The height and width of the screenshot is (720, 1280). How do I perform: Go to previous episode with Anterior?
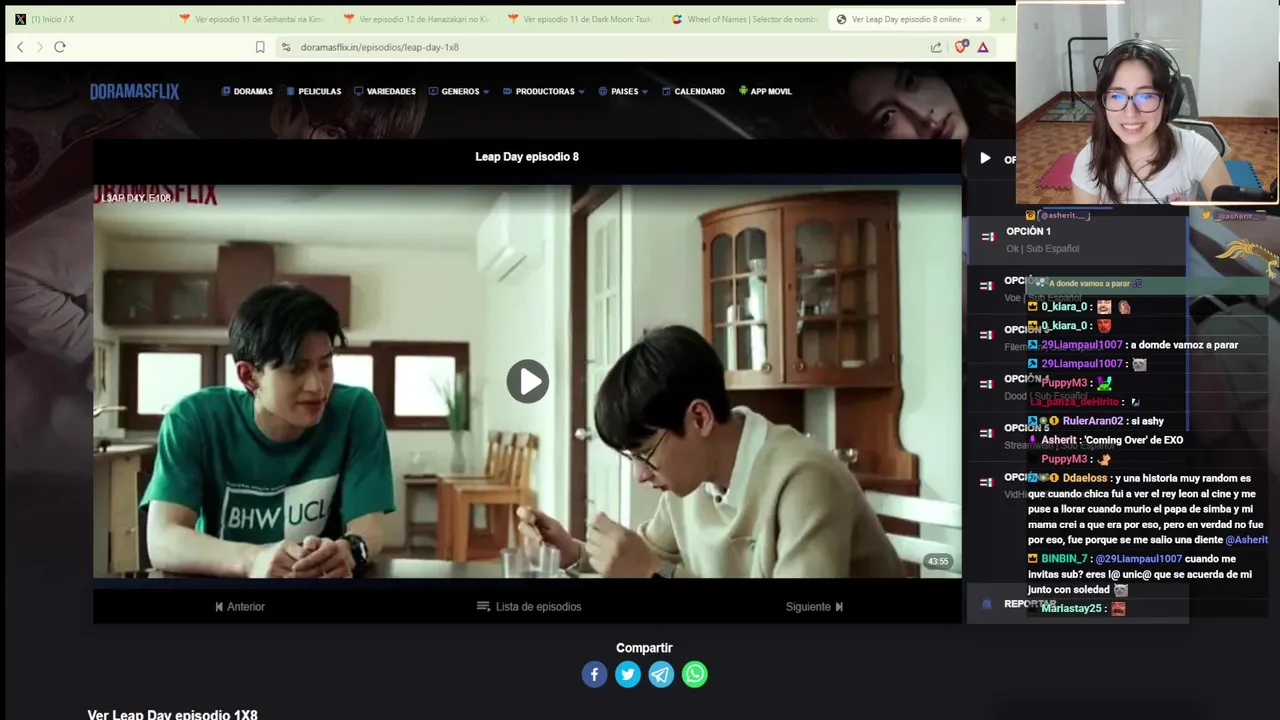[x=240, y=606]
